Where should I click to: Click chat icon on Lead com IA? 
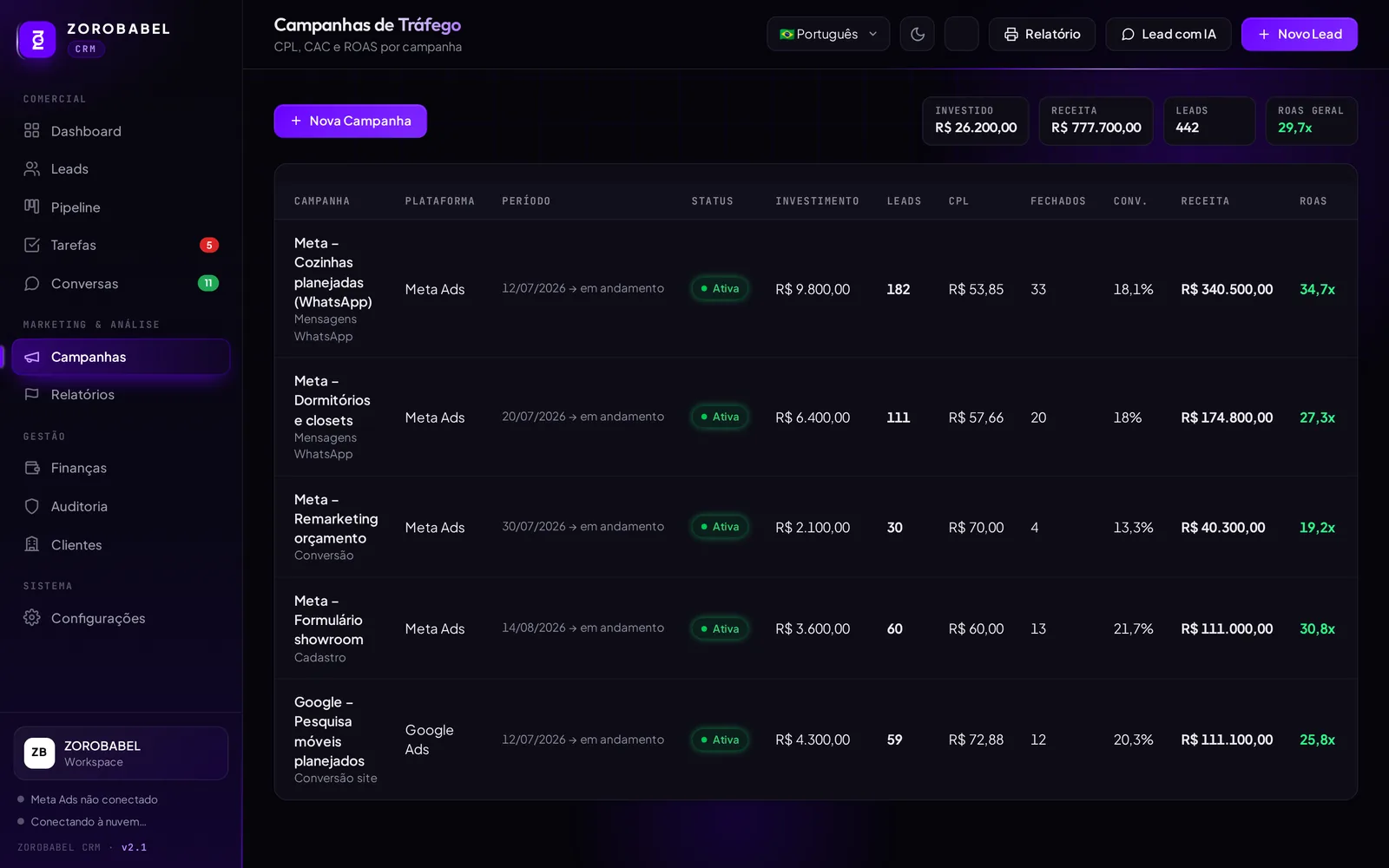click(x=1128, y=34)
